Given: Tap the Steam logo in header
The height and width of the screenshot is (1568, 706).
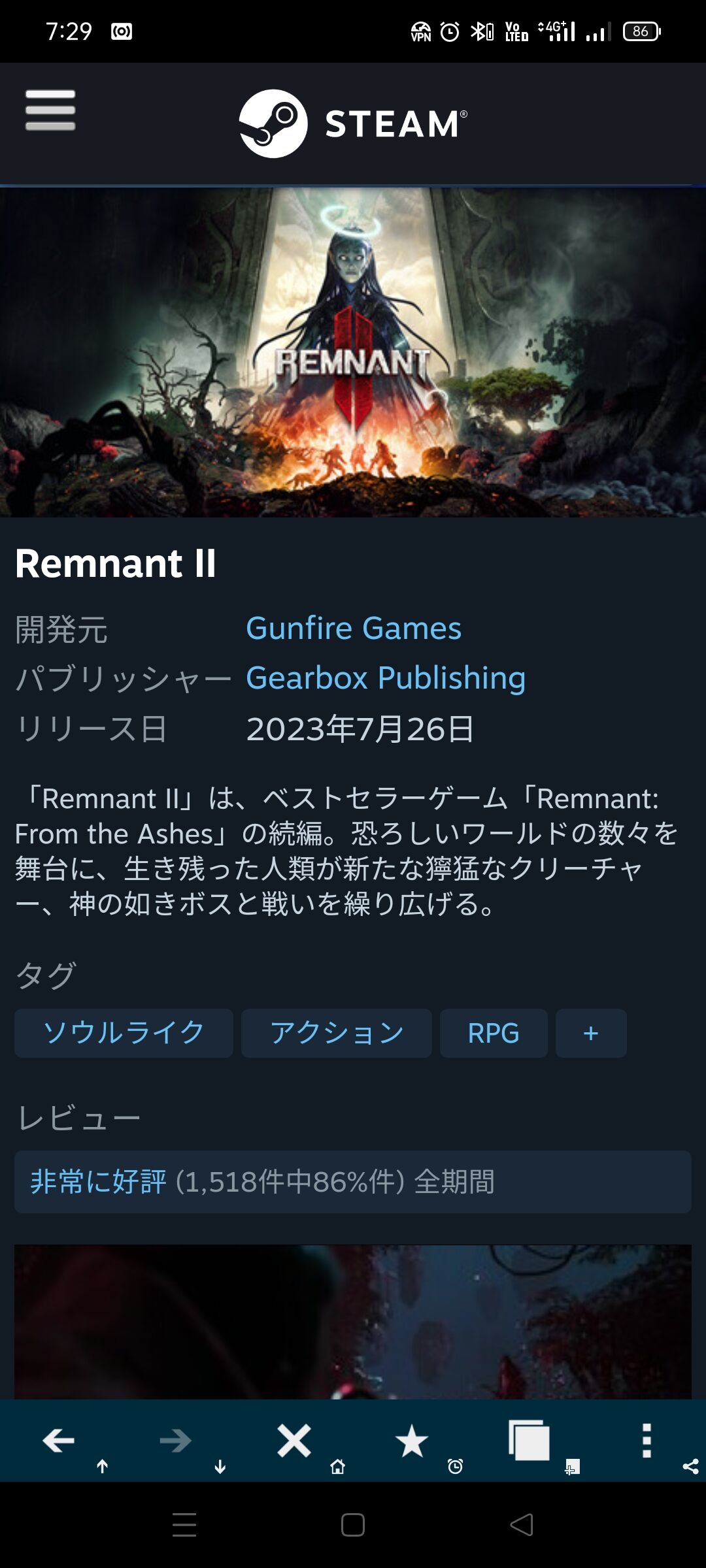Looking at the screenshot, I should tap(353, 123).
